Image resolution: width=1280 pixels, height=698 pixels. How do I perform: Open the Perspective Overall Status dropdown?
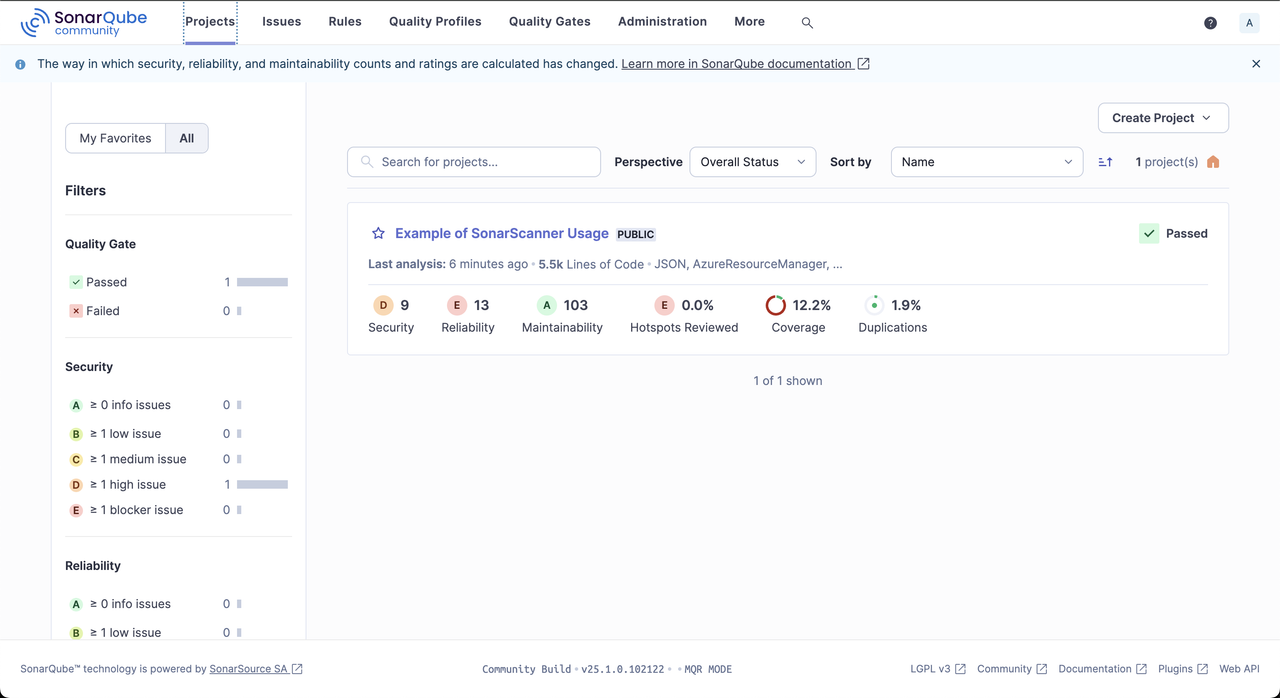click(752, 162)
